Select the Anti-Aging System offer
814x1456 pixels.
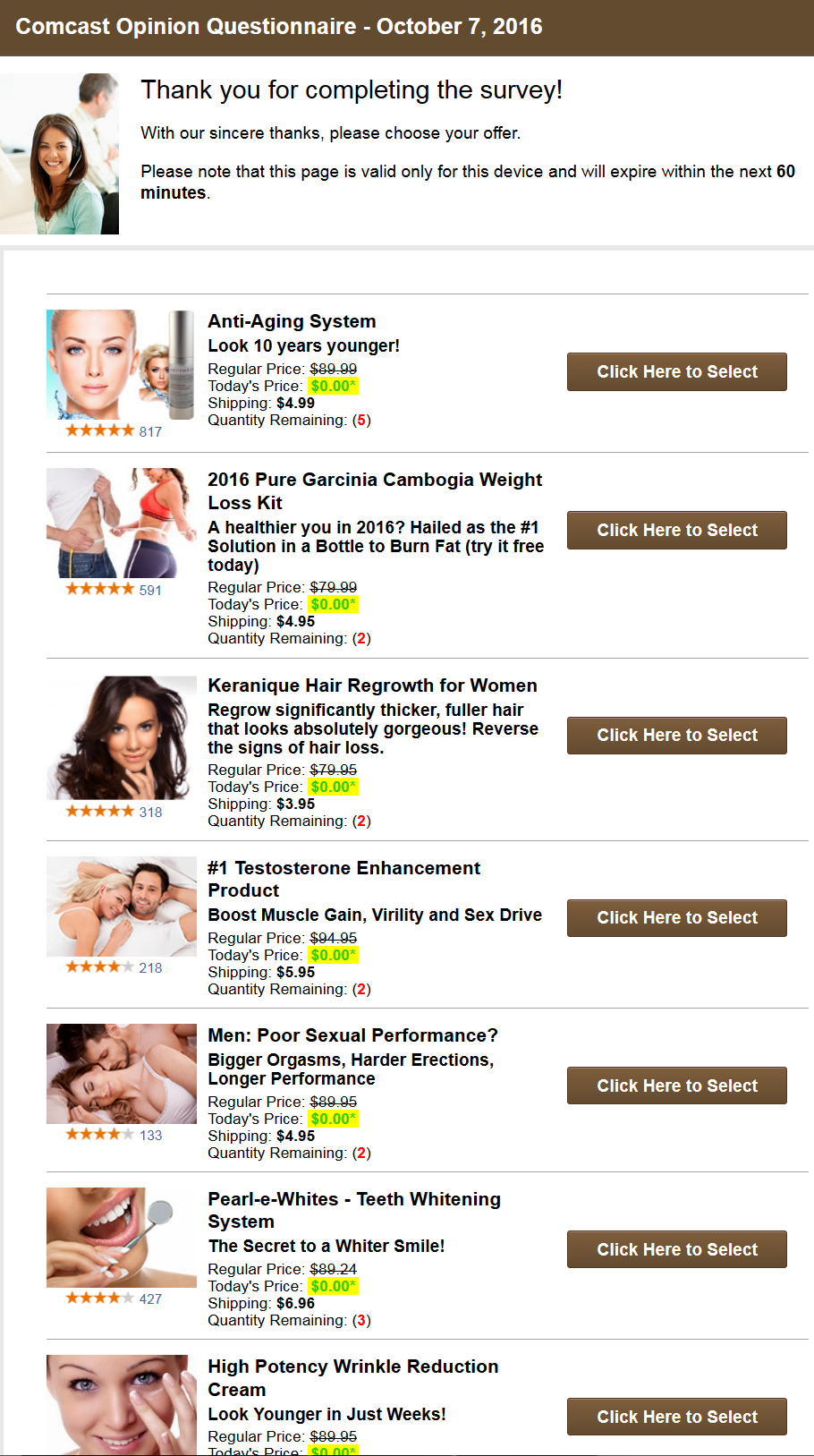point(677,371)
